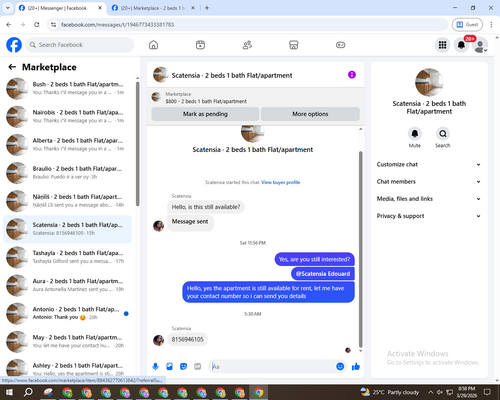Image resolution: width=500 pixels, height=400 pixels.
Task: Expand Chat members section
Action: 429,182
